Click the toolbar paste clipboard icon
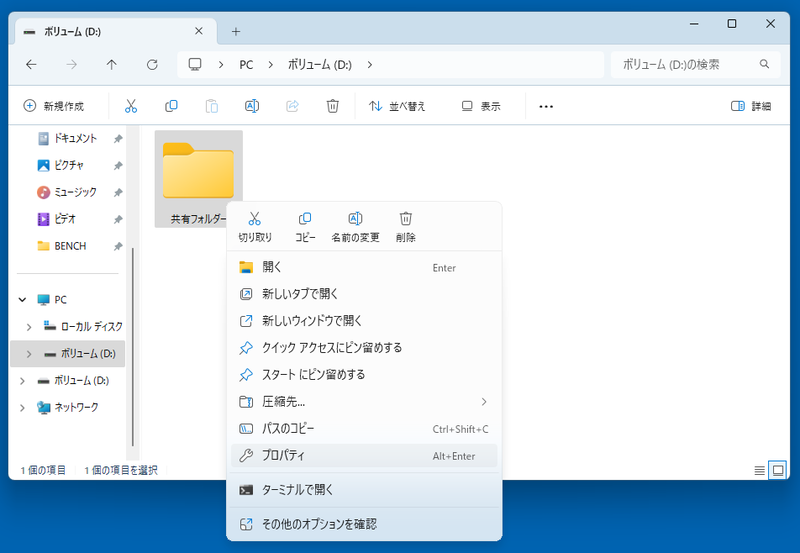 (212, 106)
